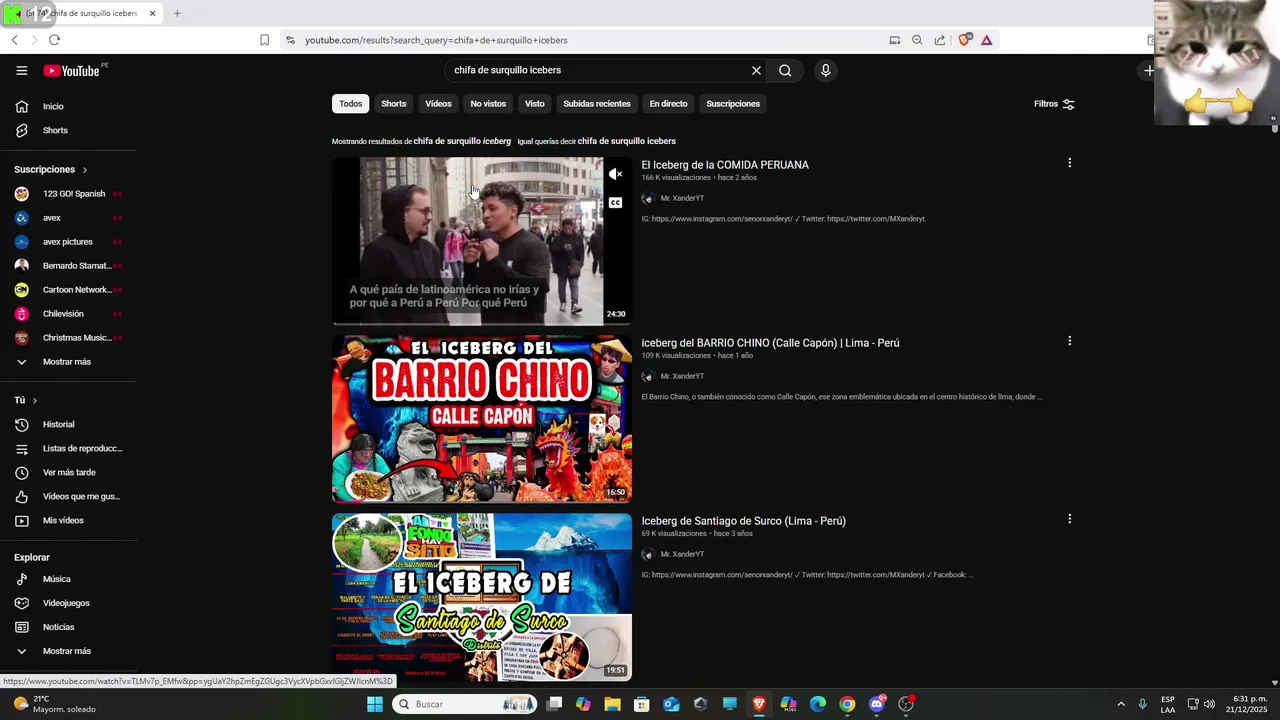Clear the search box with the X
Viewport: 1280px width, 720px height.
click(x=756, y=71)
